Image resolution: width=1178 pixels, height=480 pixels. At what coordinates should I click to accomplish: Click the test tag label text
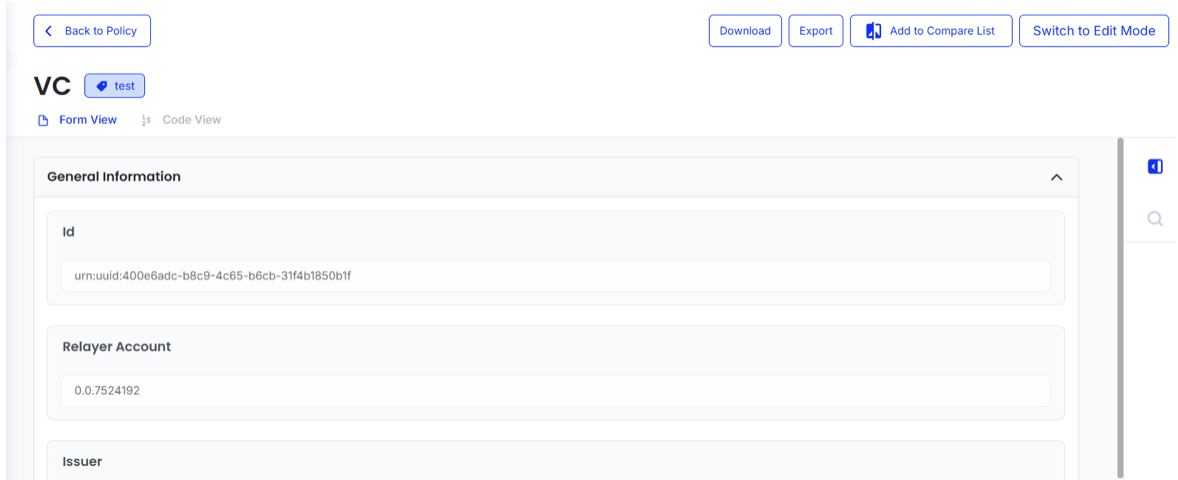coord(124,86)
